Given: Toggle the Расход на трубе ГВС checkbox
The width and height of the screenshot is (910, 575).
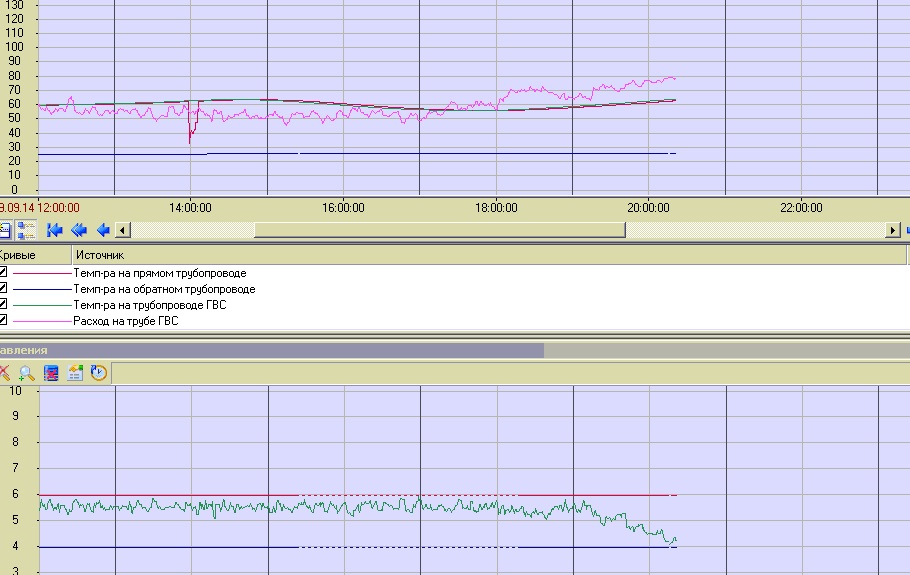Looking at the screenshot, I should click(3, 321).
